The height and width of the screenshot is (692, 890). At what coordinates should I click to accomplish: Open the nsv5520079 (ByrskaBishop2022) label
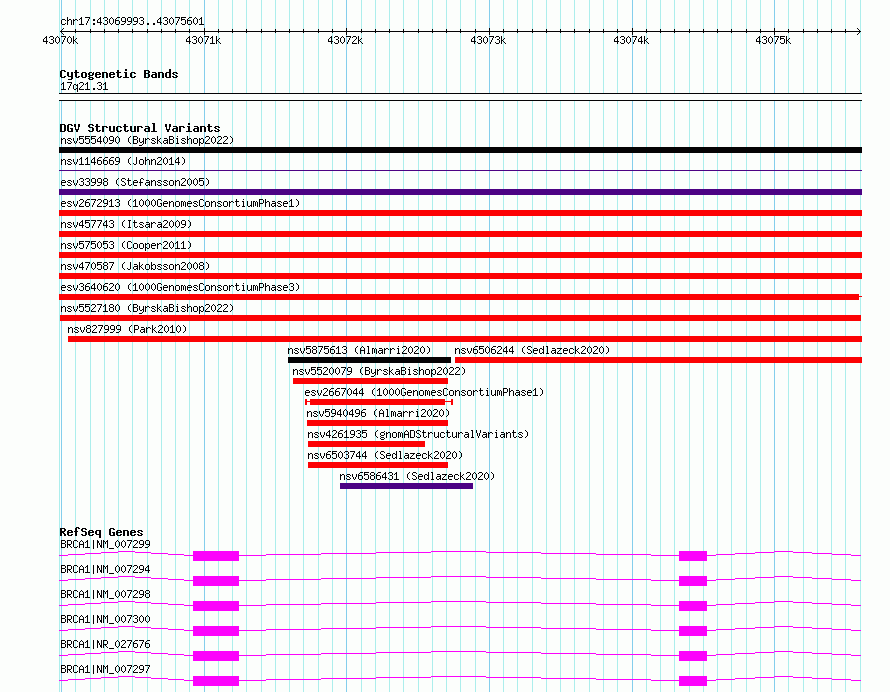click(379, 371)
